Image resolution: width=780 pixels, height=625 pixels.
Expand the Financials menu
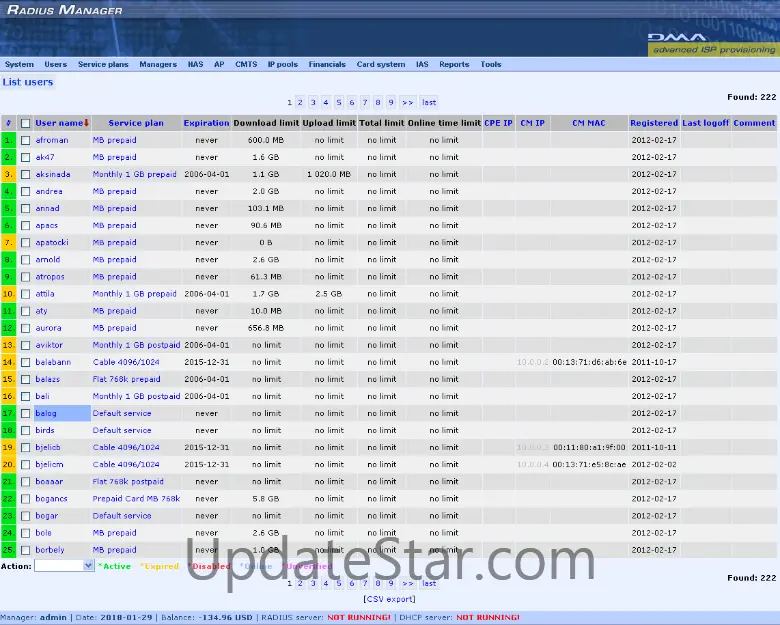327,64
